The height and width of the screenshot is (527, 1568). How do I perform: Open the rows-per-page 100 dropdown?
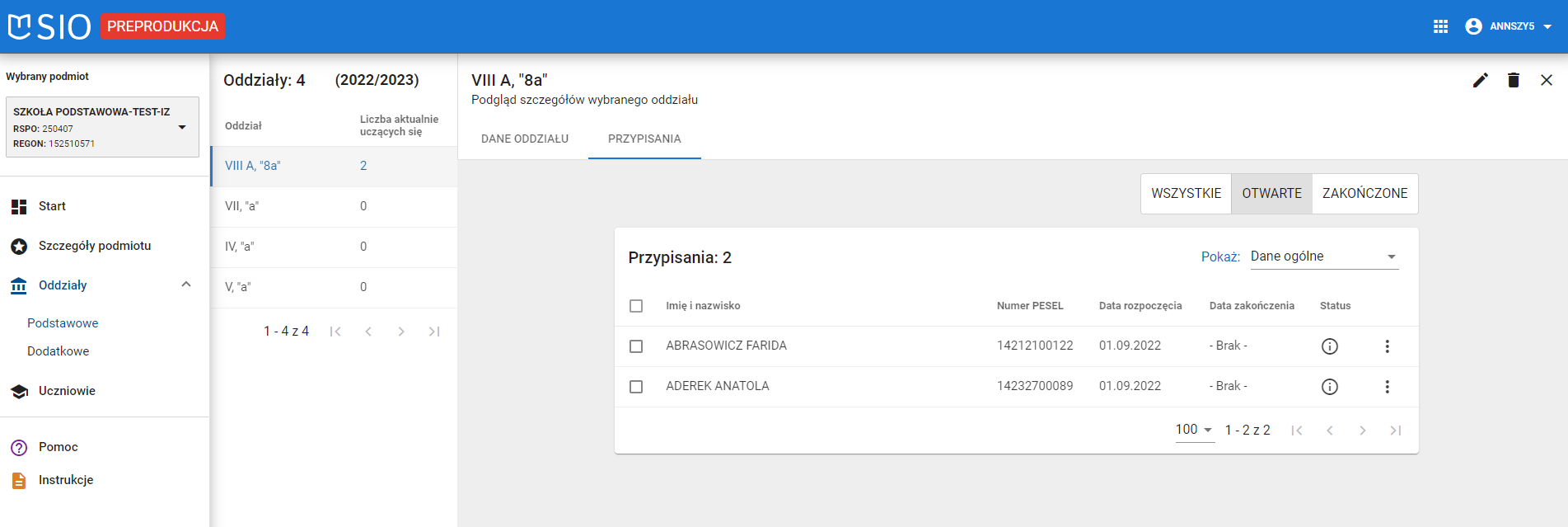pos(1194,430)
